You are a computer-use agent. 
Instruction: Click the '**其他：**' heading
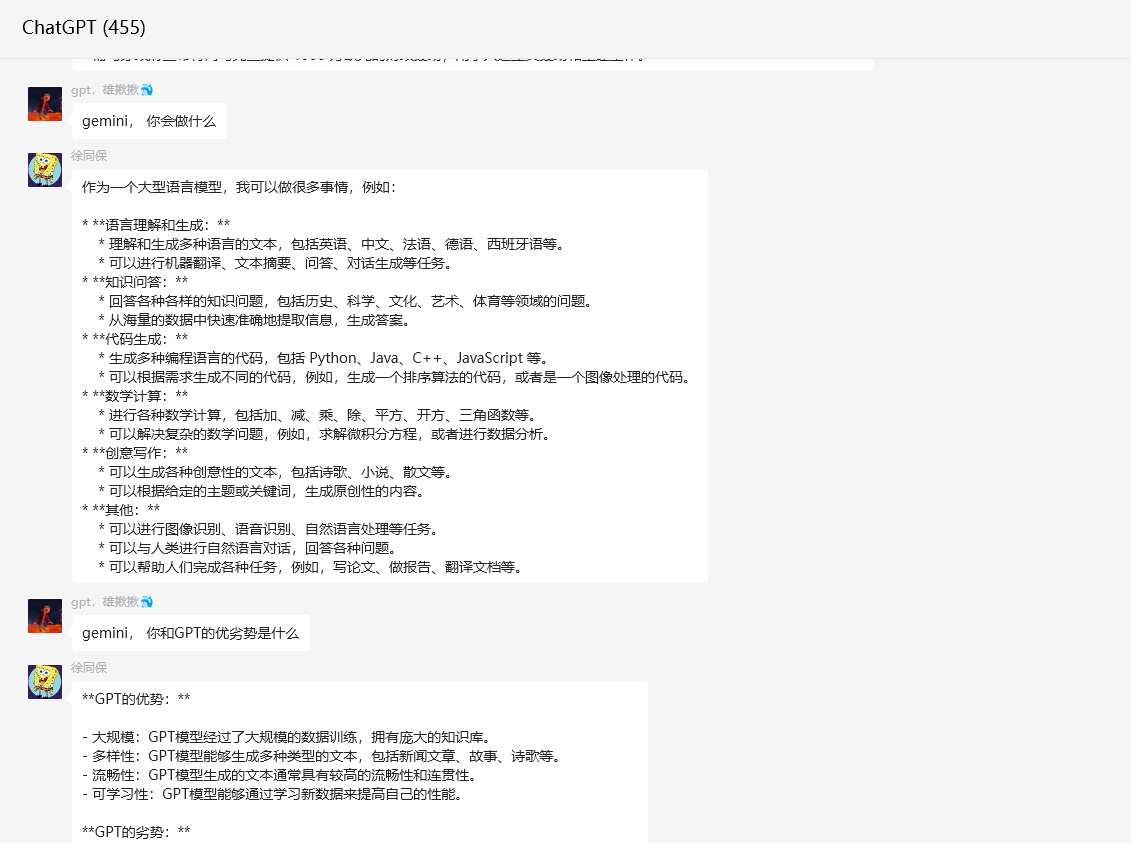[121, 510]
